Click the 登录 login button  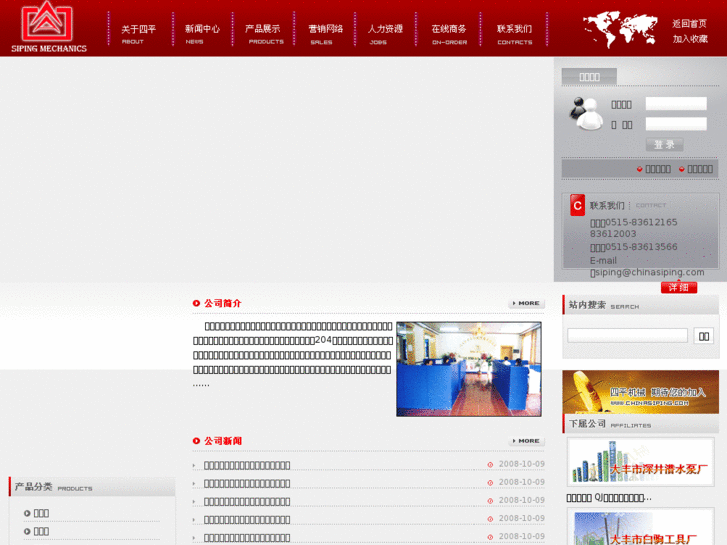point(664,145)
